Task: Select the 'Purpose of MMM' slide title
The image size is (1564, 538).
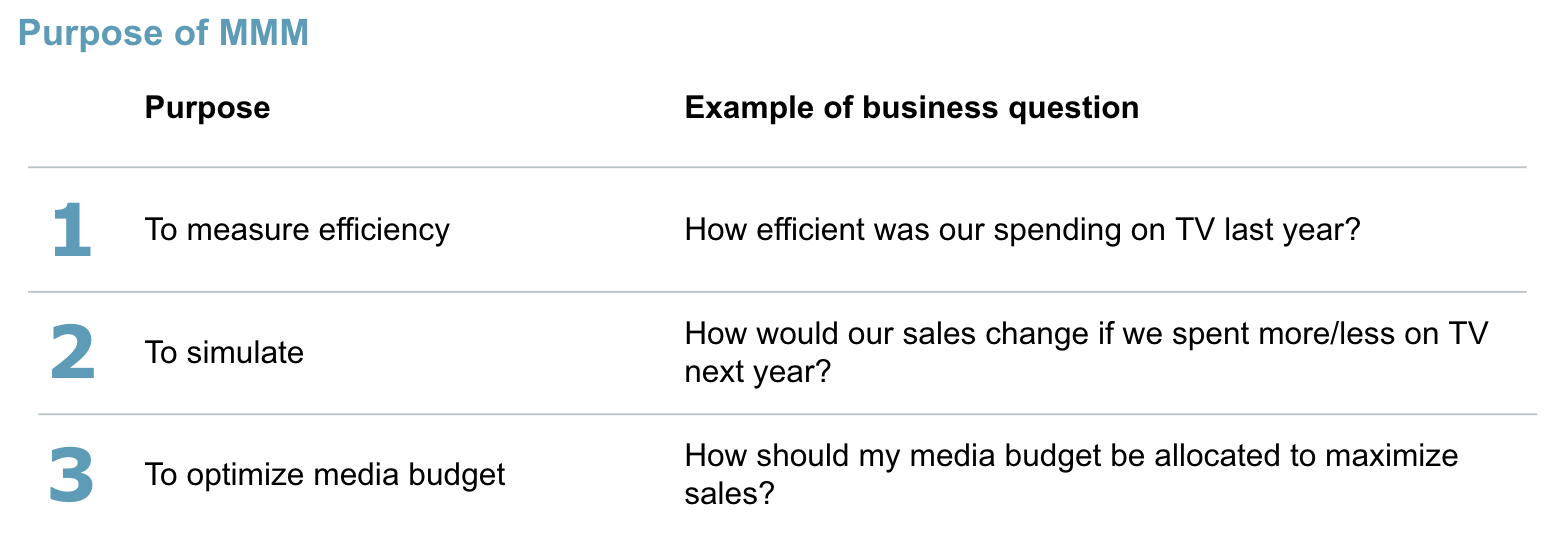Action: pyautogui.click(x=163, y=33)
